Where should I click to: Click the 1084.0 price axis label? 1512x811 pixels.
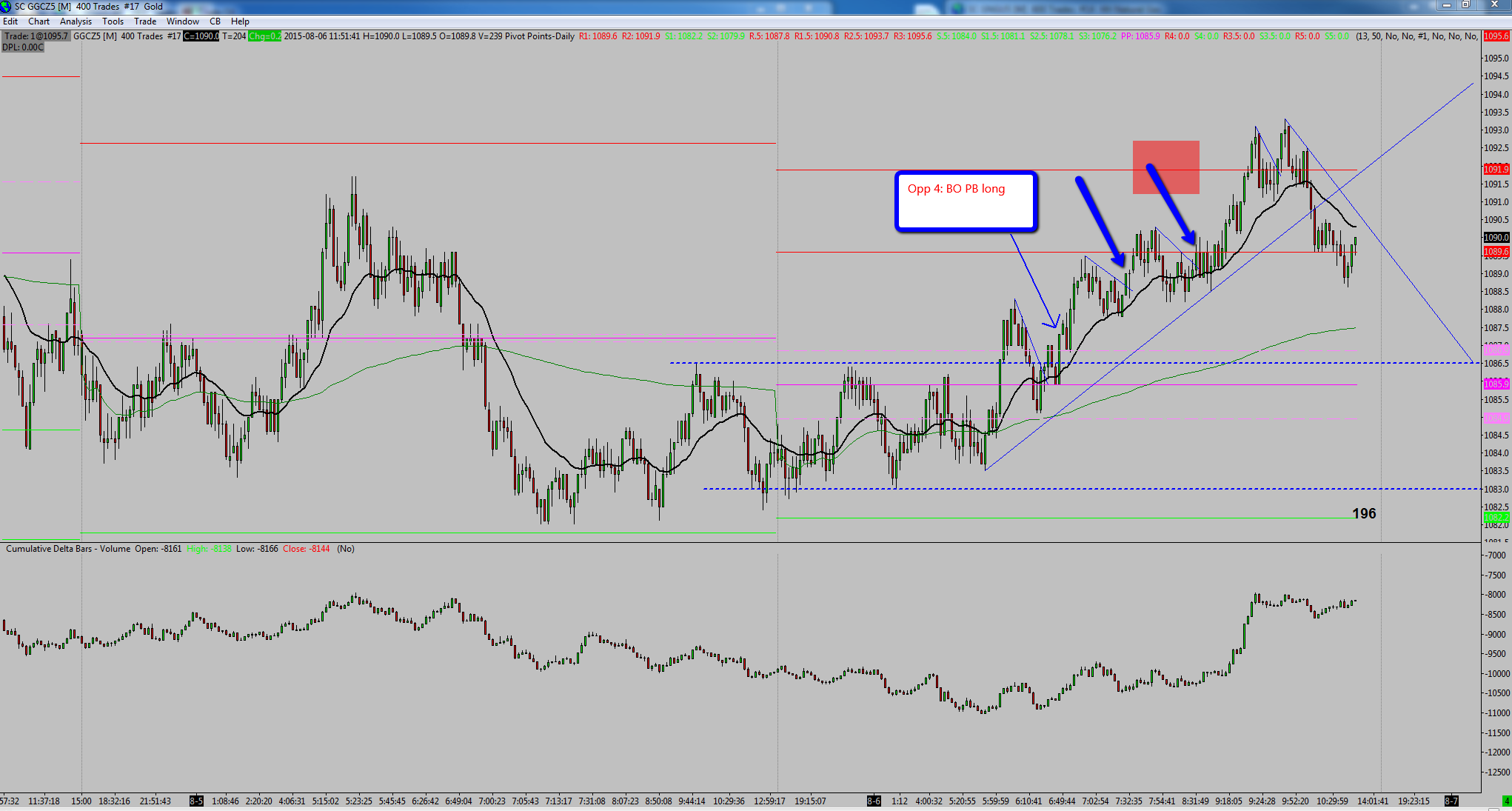pos(1496,453)
